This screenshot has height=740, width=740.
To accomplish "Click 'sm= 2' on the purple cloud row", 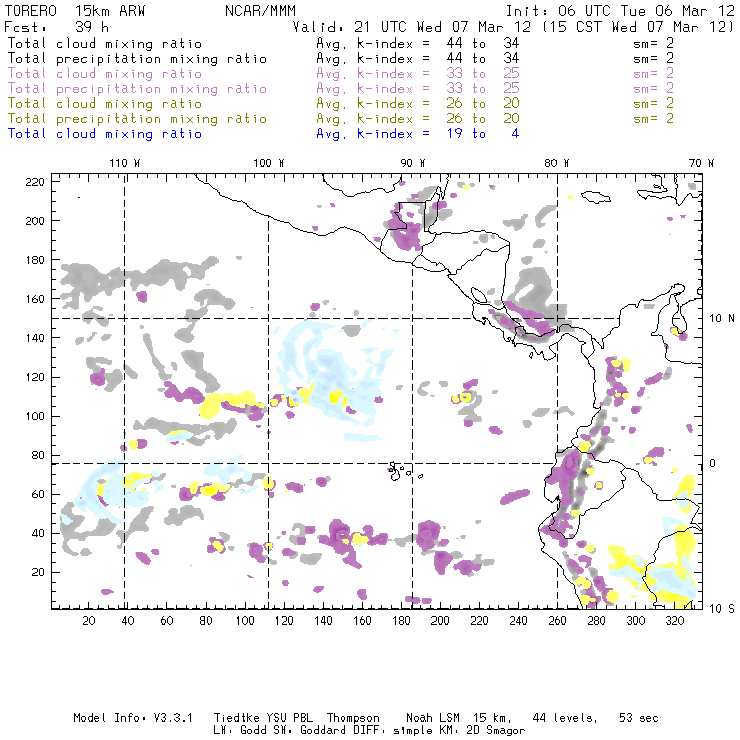I will [x=653, y=74].
